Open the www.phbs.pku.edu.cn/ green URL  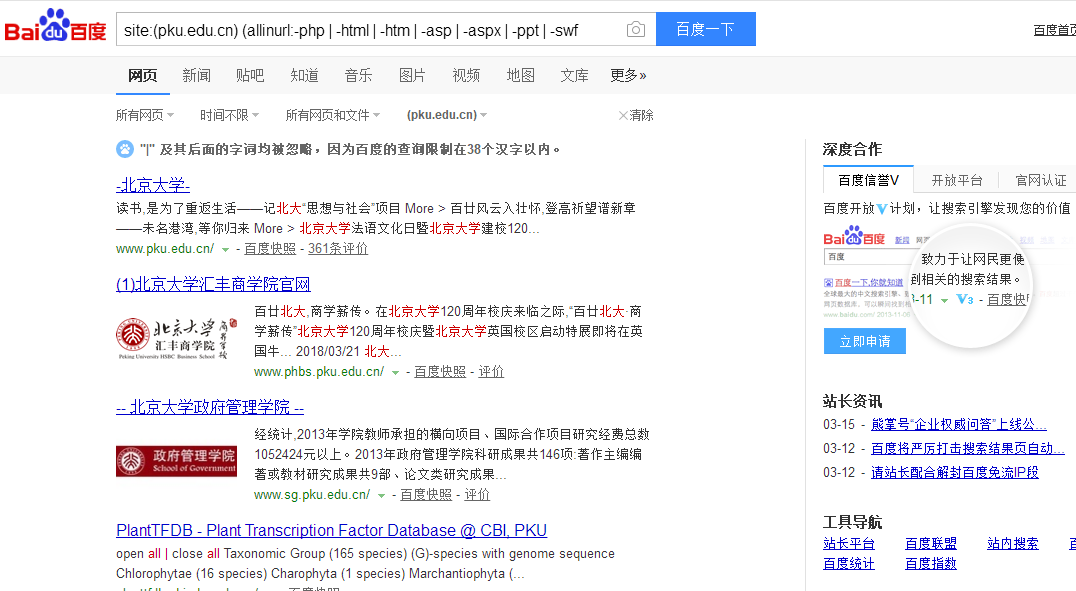pos(319,371)
